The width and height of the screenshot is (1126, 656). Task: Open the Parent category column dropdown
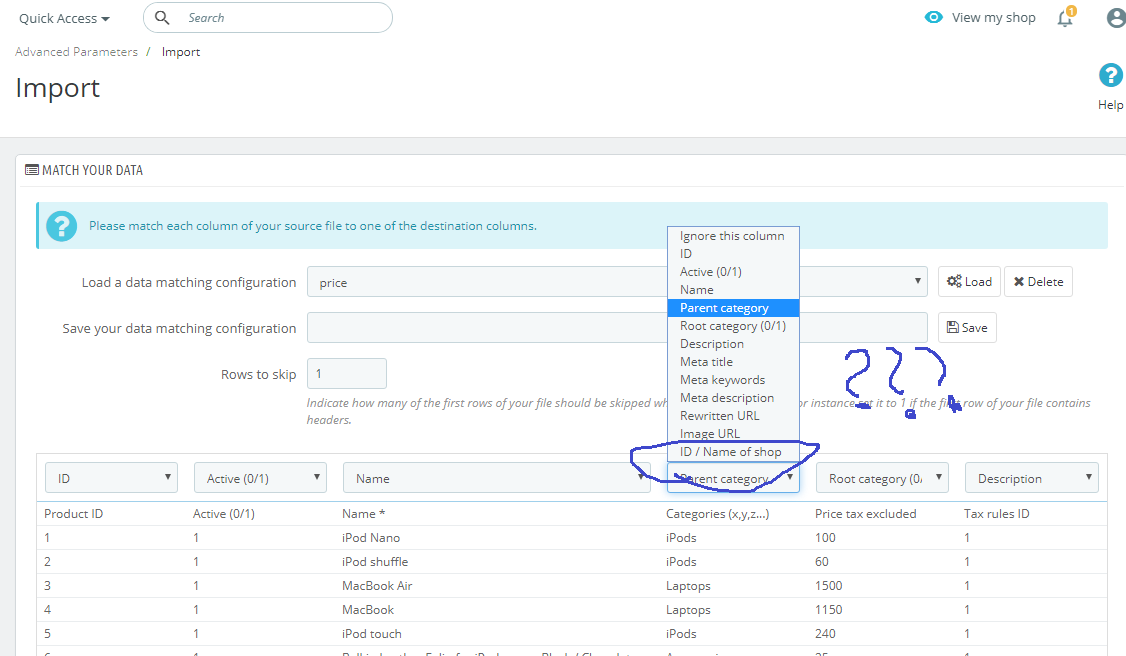point(733,478)
